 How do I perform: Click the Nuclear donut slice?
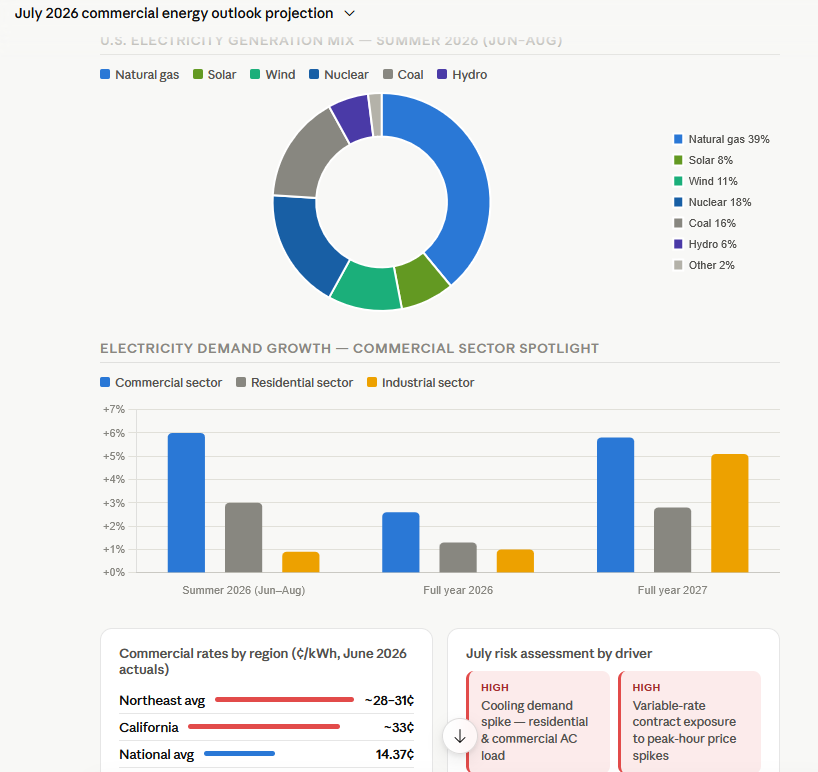point(304,243)
